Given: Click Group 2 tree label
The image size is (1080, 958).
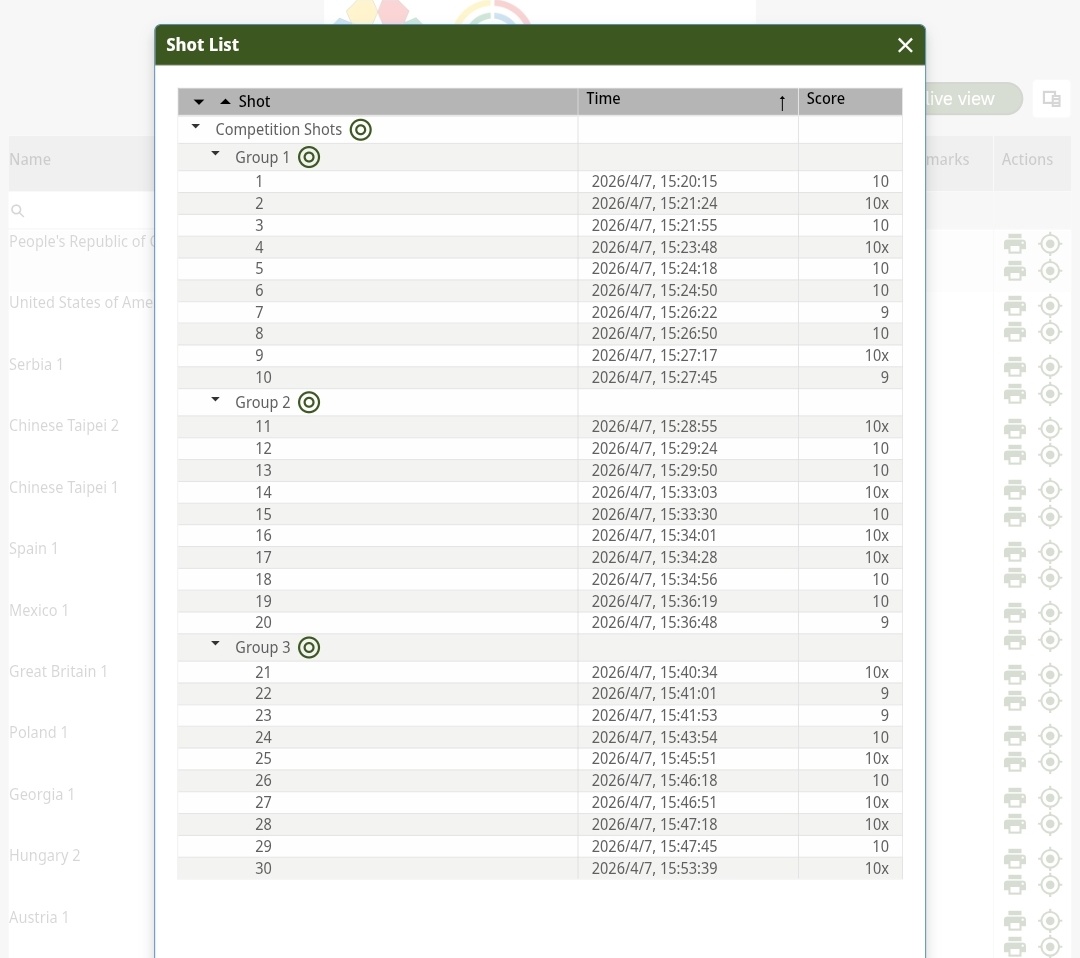Looking at the screenshot, I should tap(262, 403).
